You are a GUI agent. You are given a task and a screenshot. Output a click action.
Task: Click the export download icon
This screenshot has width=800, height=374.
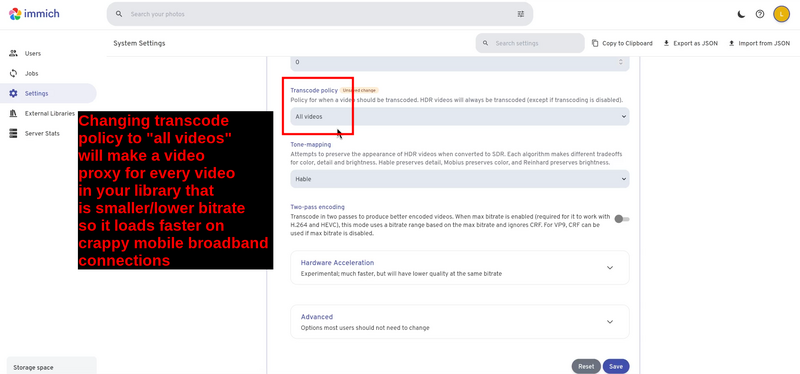pyautogui.click(x=666, y=43)
